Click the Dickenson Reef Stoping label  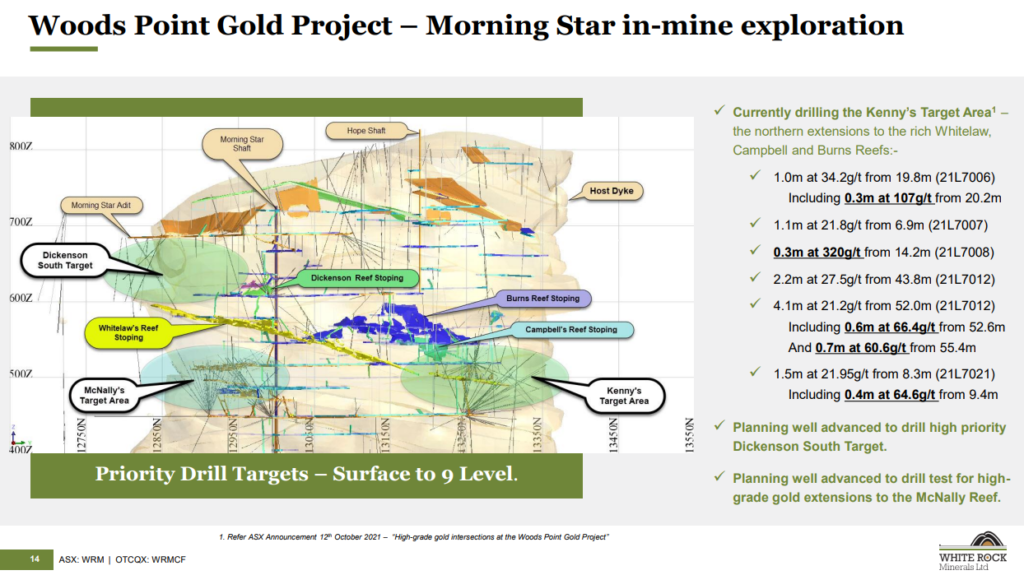coord(357,278)
